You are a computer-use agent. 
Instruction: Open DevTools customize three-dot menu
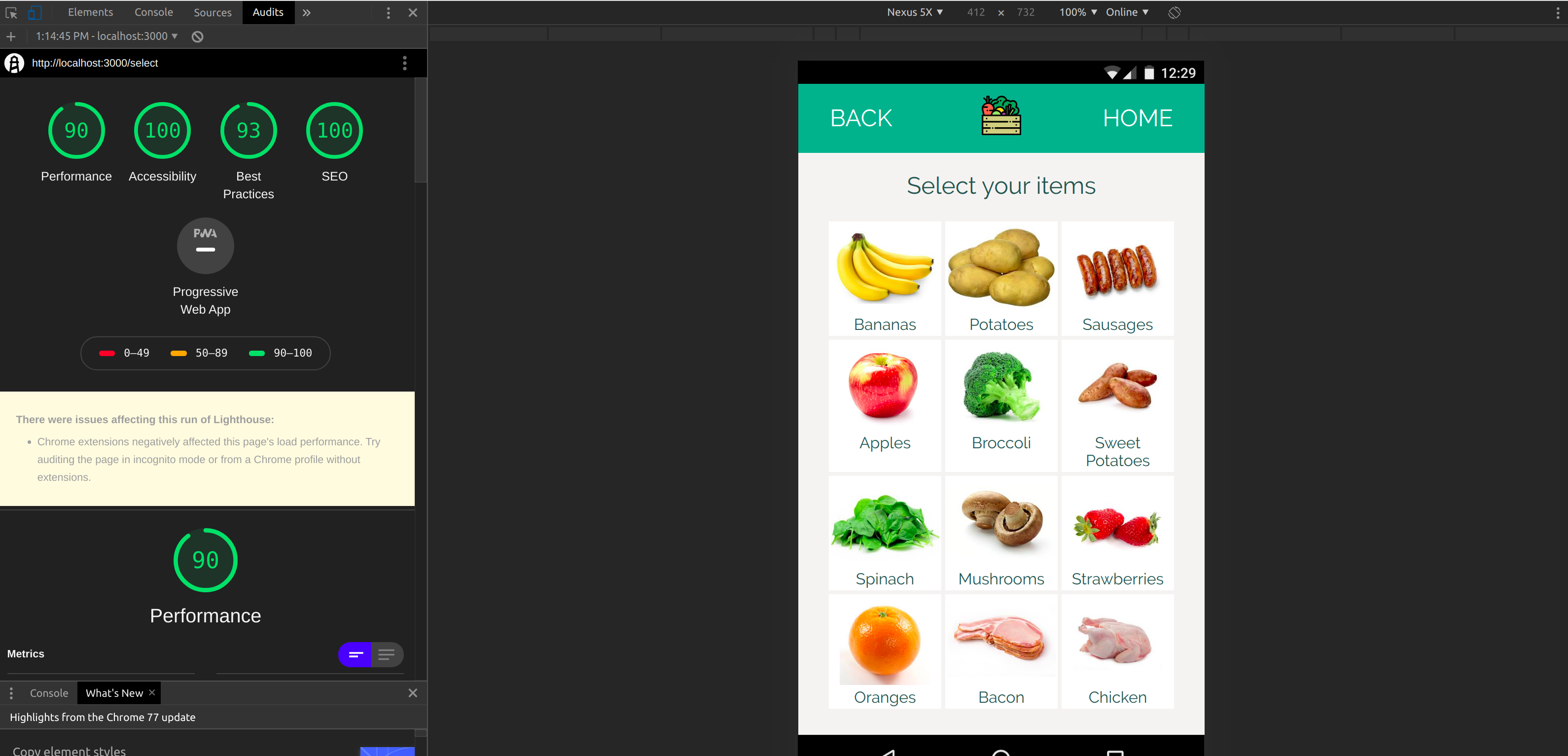point(389,12)
